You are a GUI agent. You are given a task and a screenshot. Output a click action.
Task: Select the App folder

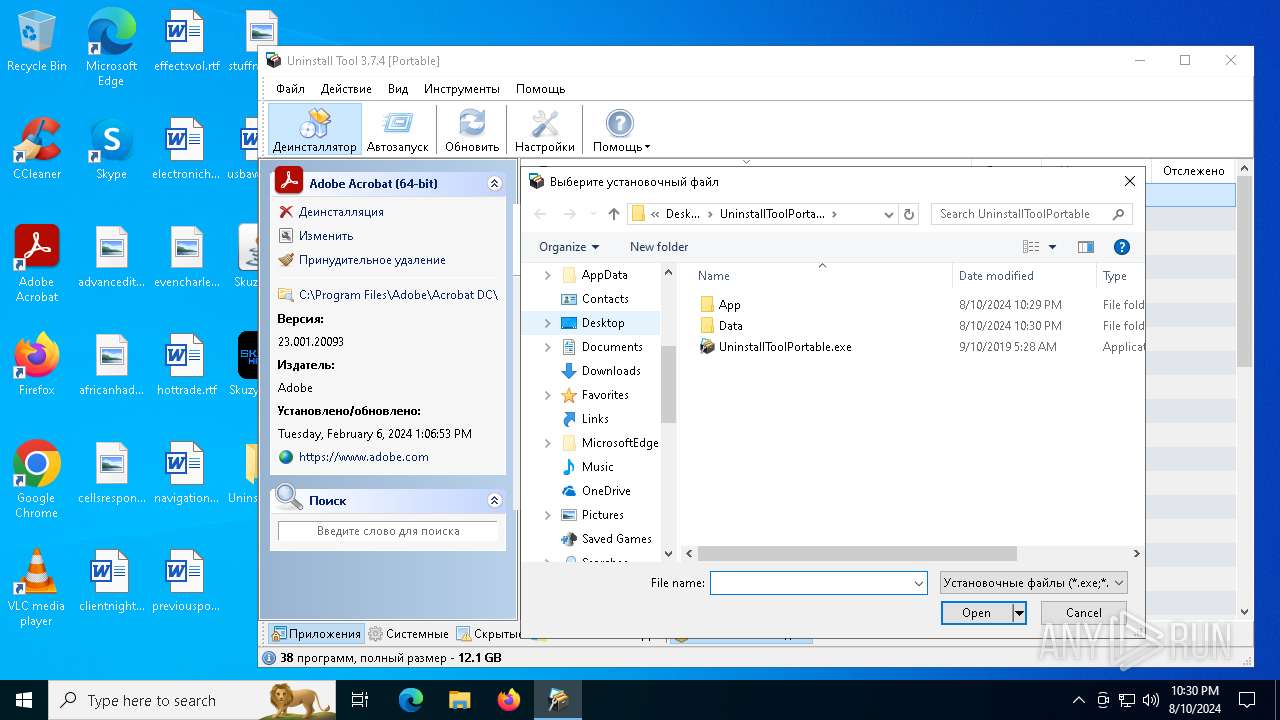point(729,305)
